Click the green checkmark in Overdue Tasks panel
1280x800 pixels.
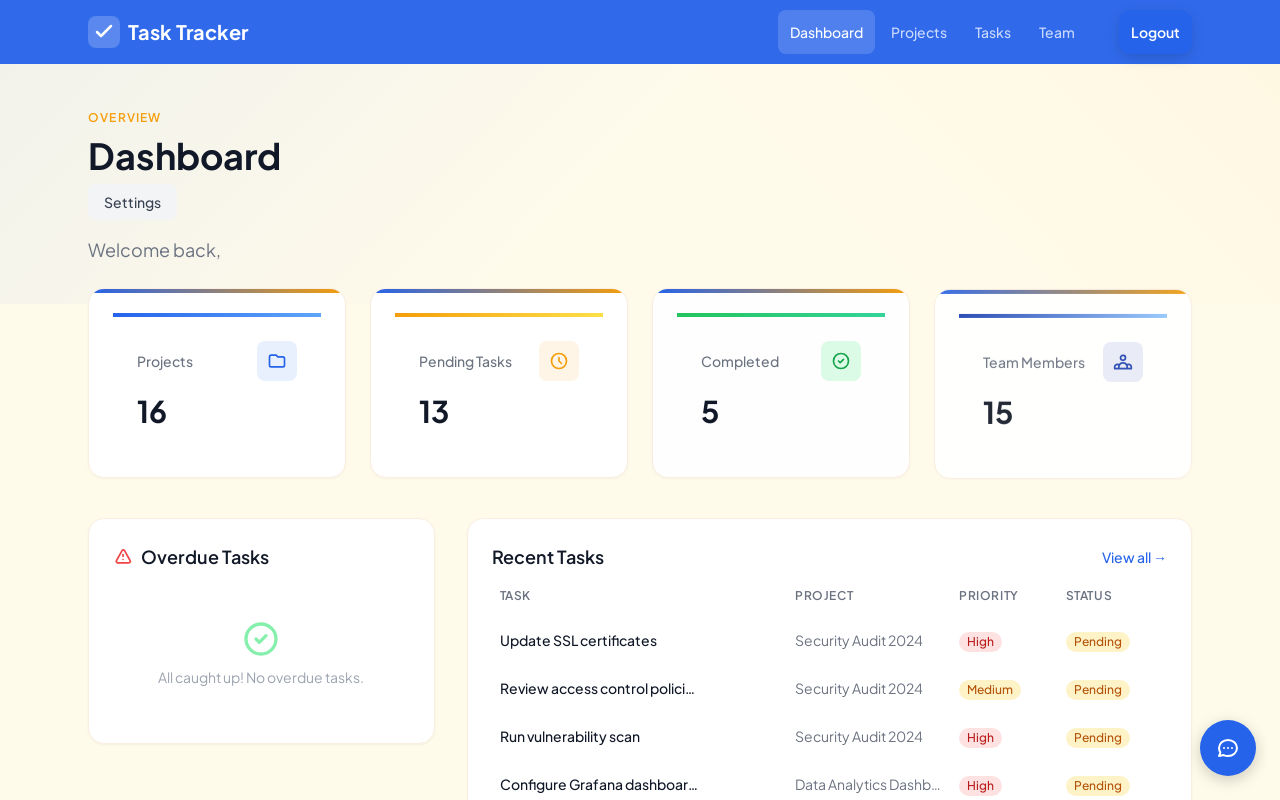coord(261,639)
